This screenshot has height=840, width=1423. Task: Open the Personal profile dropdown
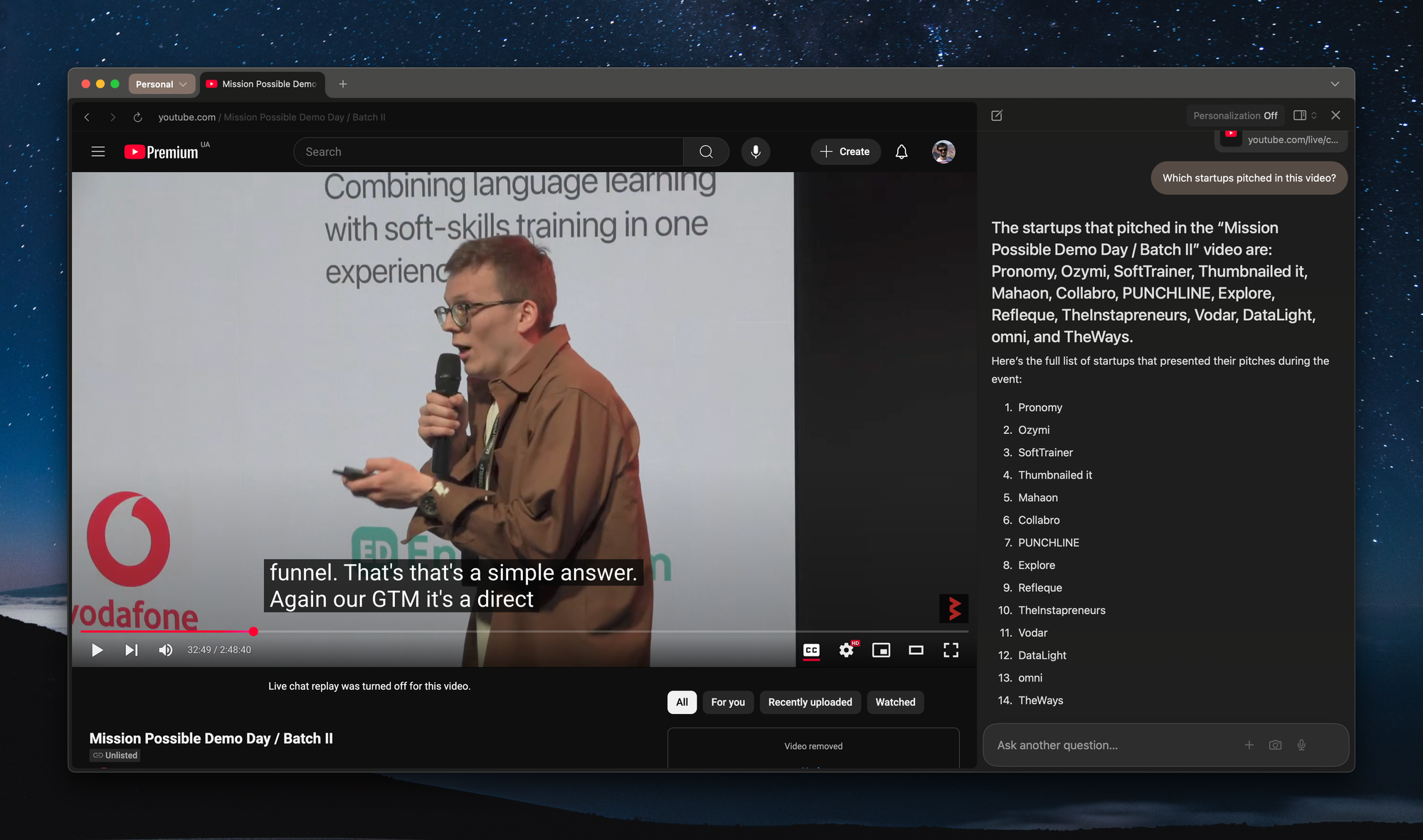162,84
